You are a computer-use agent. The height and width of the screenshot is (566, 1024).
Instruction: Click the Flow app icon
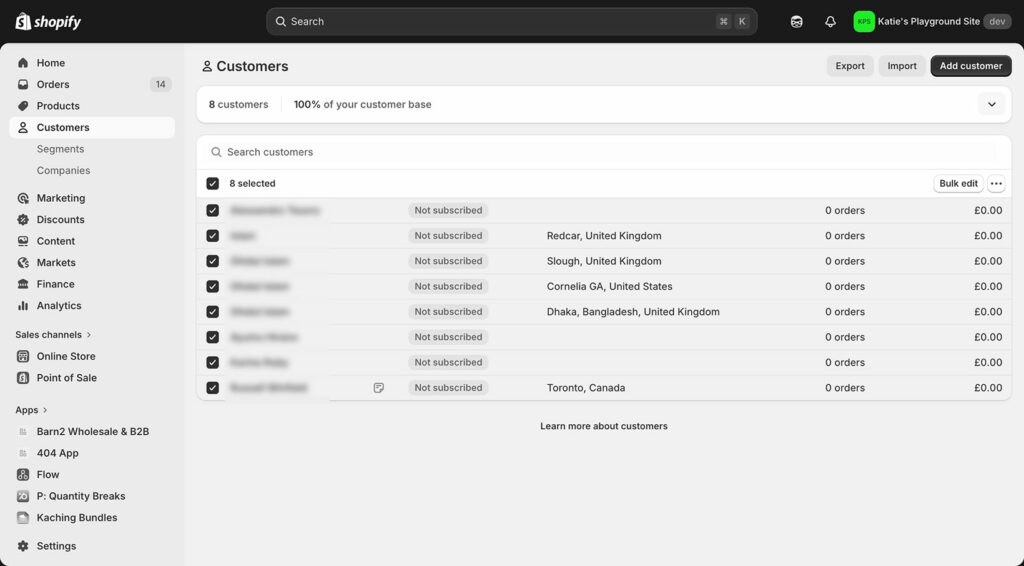23,475
